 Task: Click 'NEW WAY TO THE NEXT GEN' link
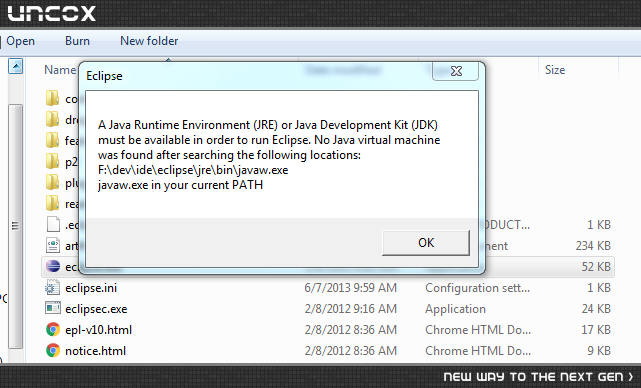[538, 377]
